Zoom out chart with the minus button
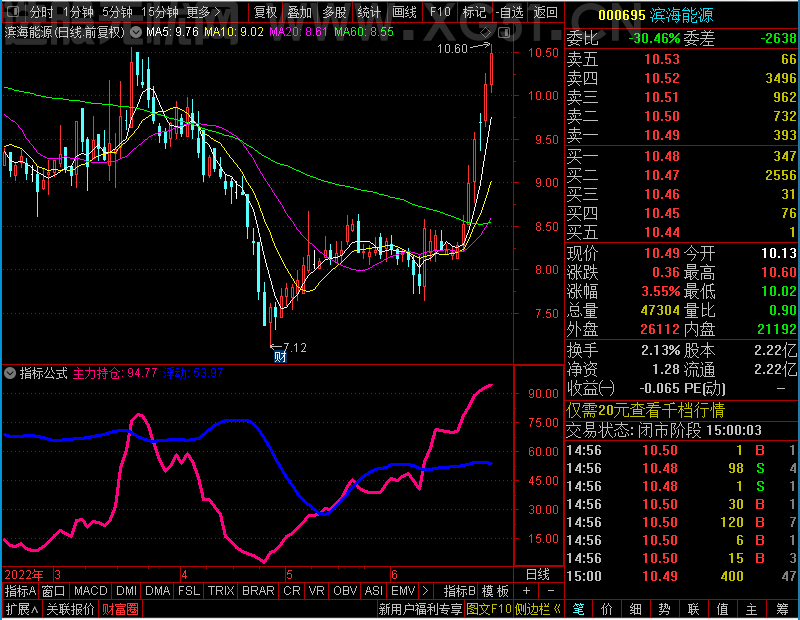This screenshot has height=620, width=800. 551,591
